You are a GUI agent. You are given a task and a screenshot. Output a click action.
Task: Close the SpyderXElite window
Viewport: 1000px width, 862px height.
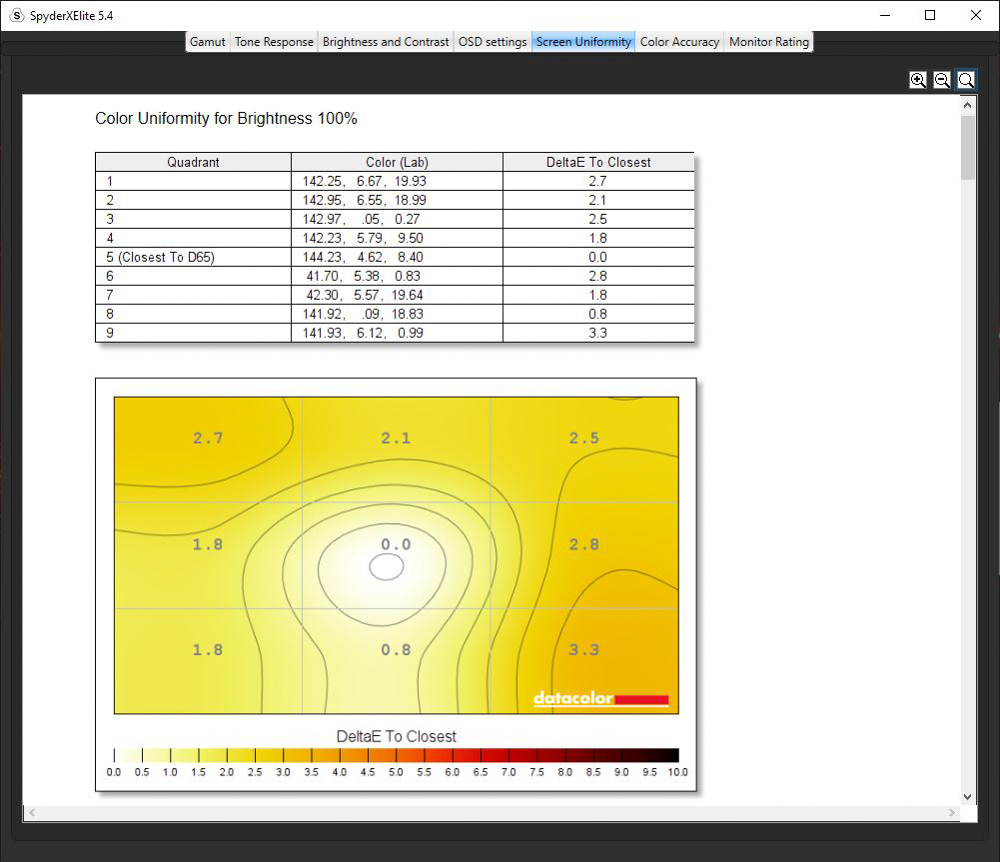976,15
